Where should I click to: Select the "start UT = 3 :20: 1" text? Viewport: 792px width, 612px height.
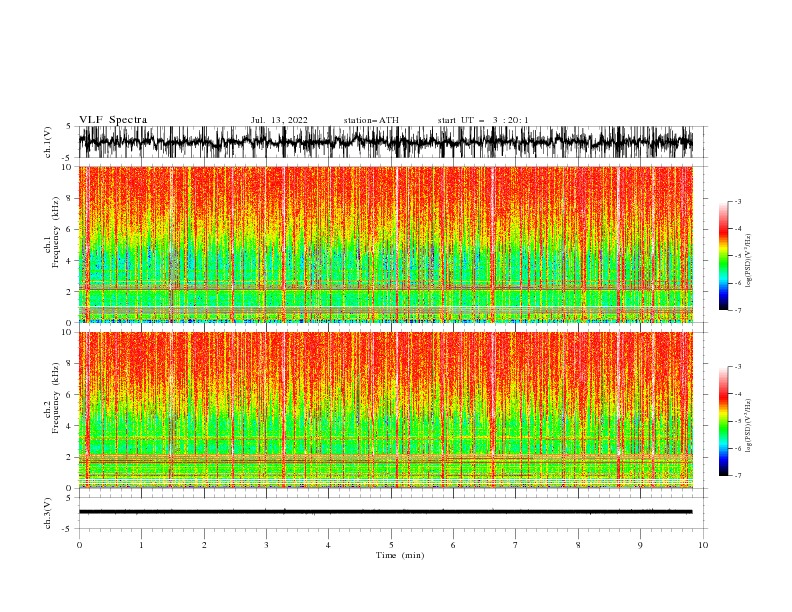pos(483,120)
